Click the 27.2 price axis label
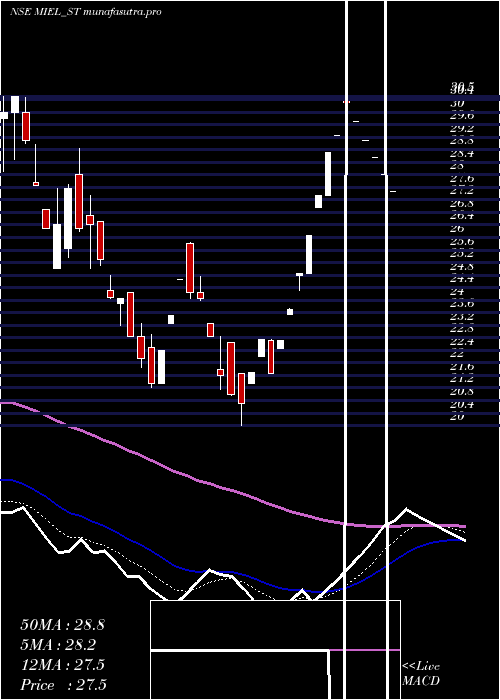 (x=462, y=191)
